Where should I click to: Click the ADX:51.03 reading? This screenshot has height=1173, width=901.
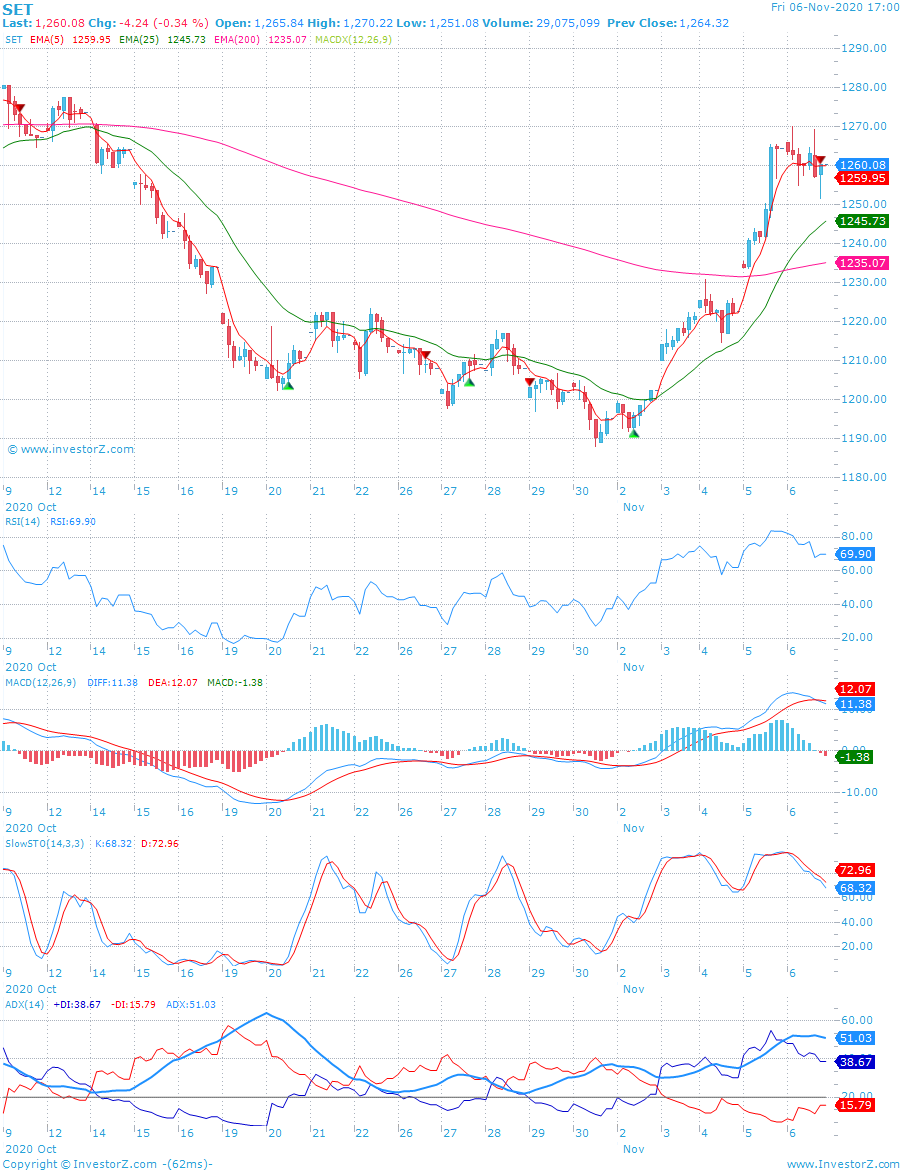pos(190,1004)
